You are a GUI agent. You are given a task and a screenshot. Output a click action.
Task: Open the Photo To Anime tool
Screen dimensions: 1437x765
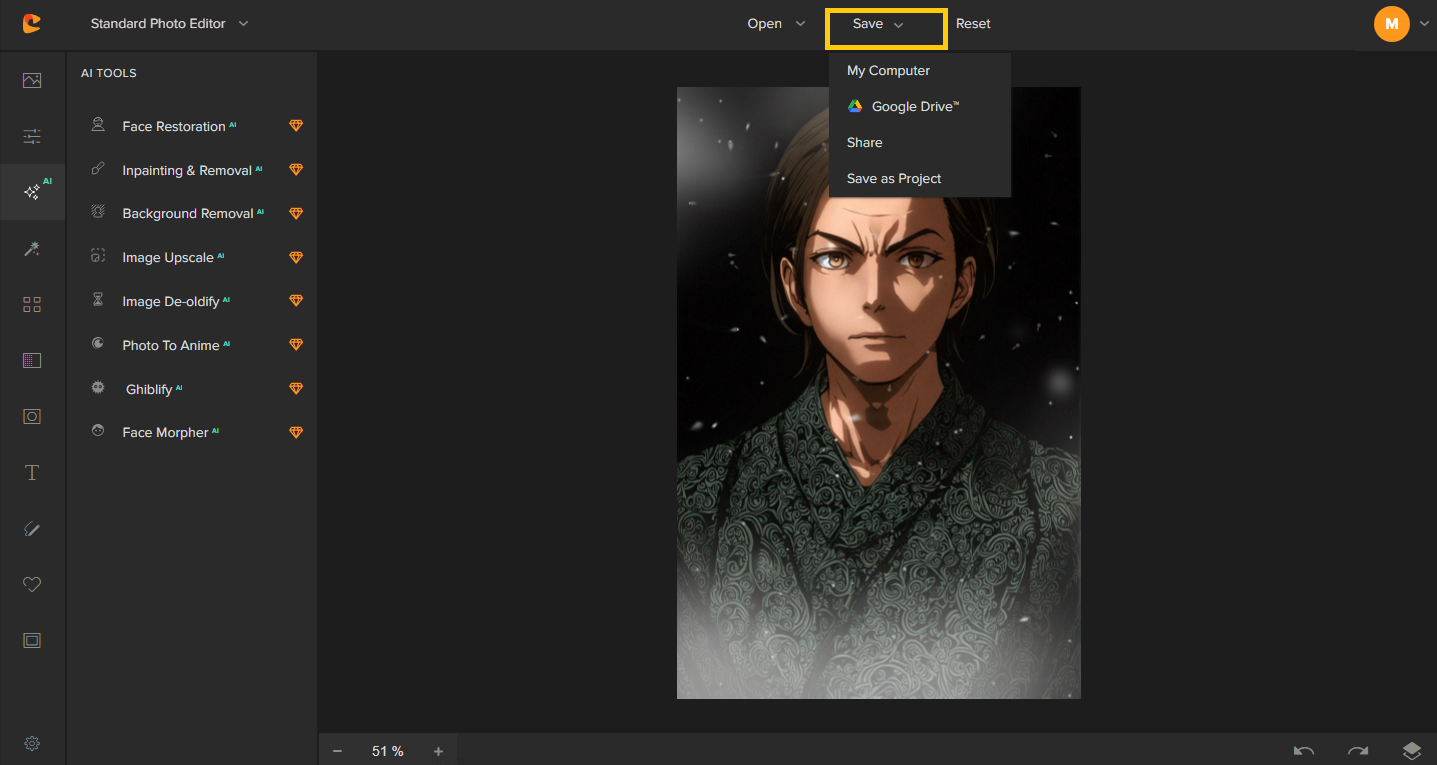(171, 345)
